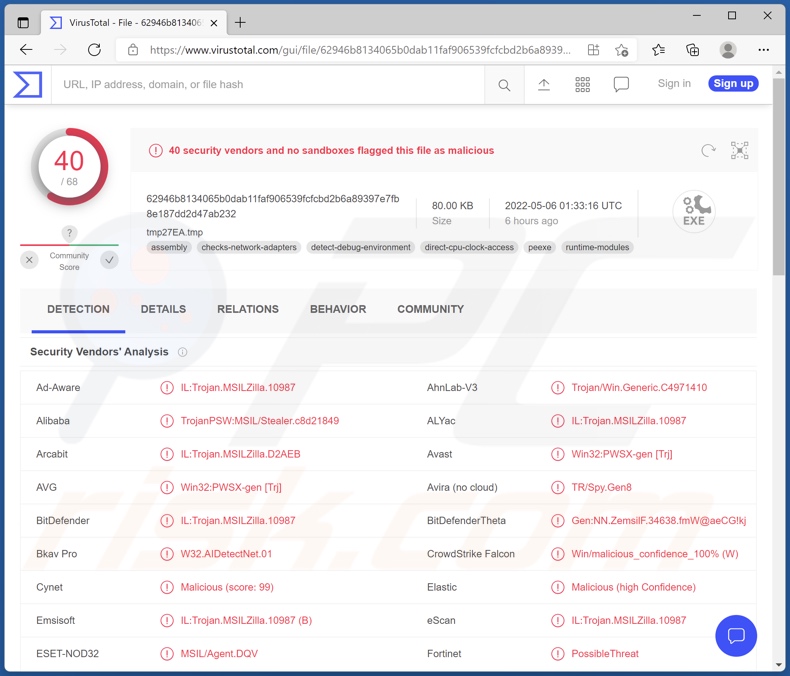Click the page vertical scrollbar thumb

(x=778, y=176)
